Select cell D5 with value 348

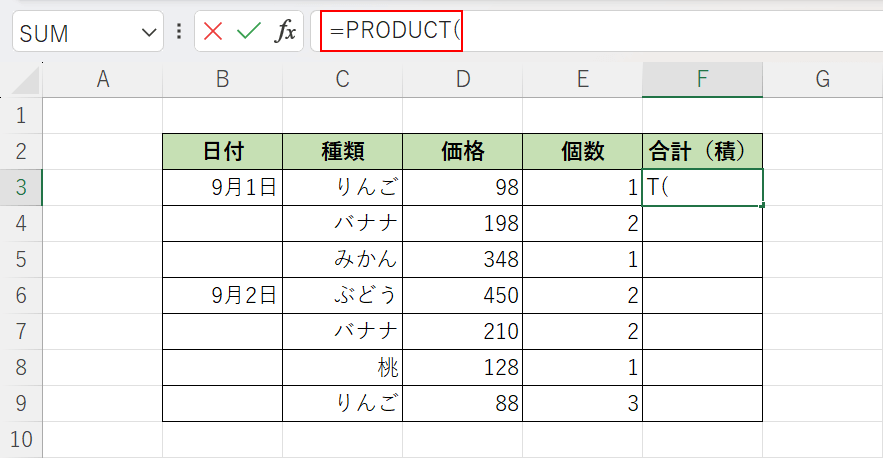coord(462,259)
